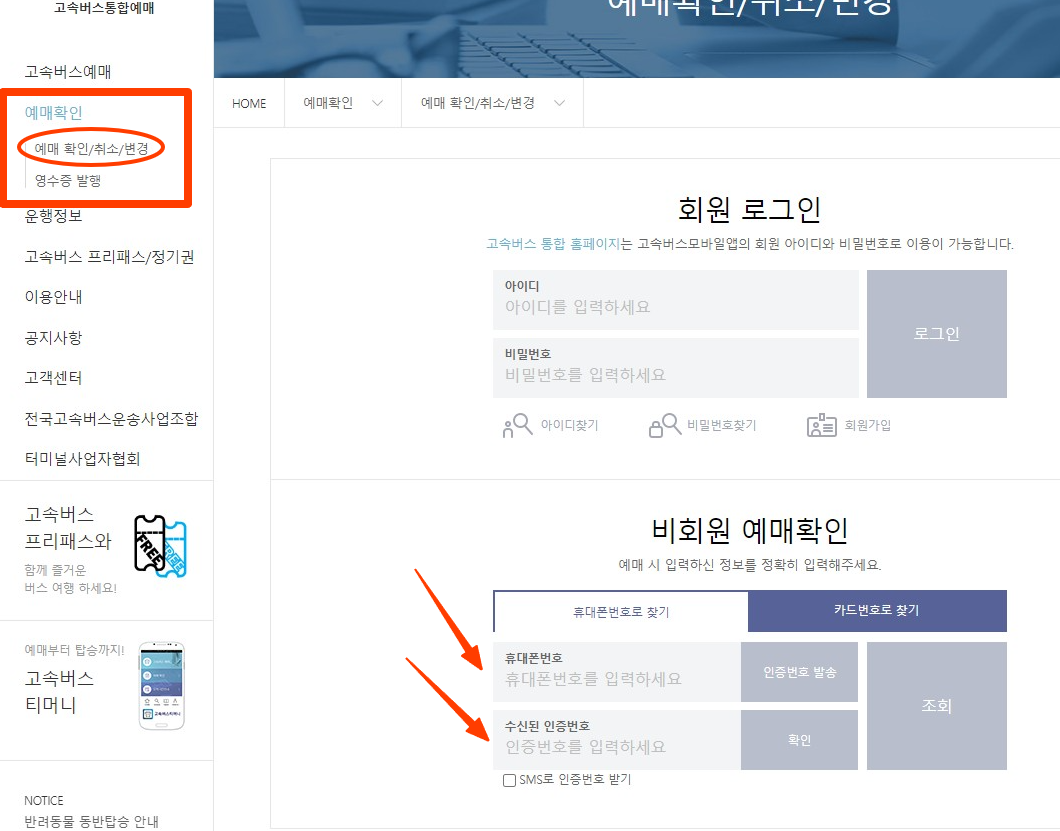Open 운행정보 sidebar menu

point(53,216)
